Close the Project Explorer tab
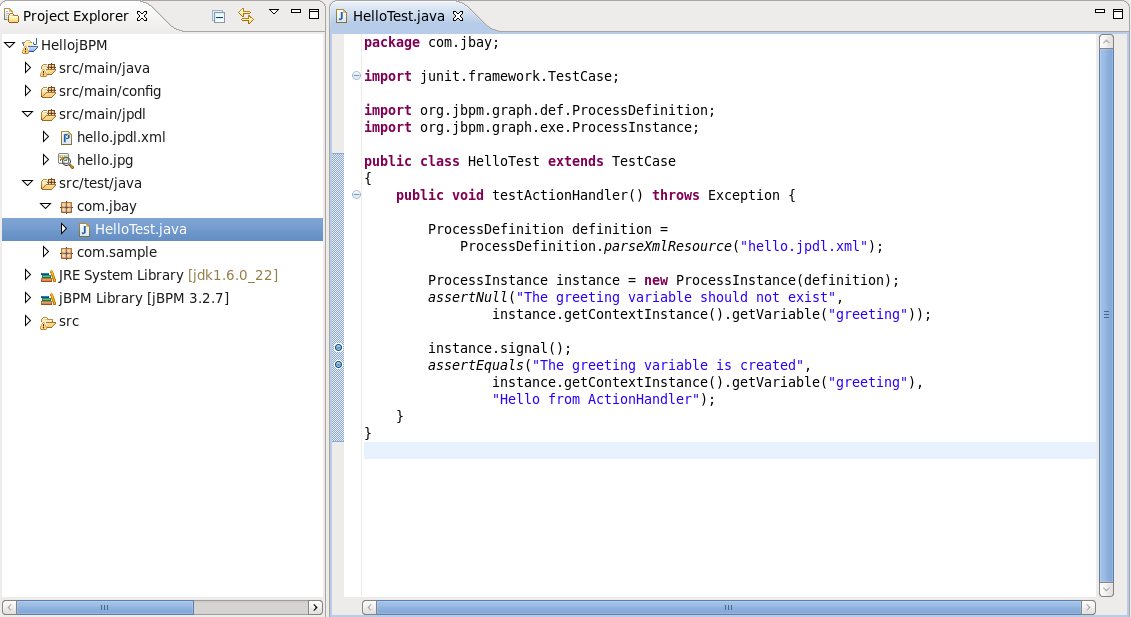The image size is (1131, 617). click(x=142, y=16)
